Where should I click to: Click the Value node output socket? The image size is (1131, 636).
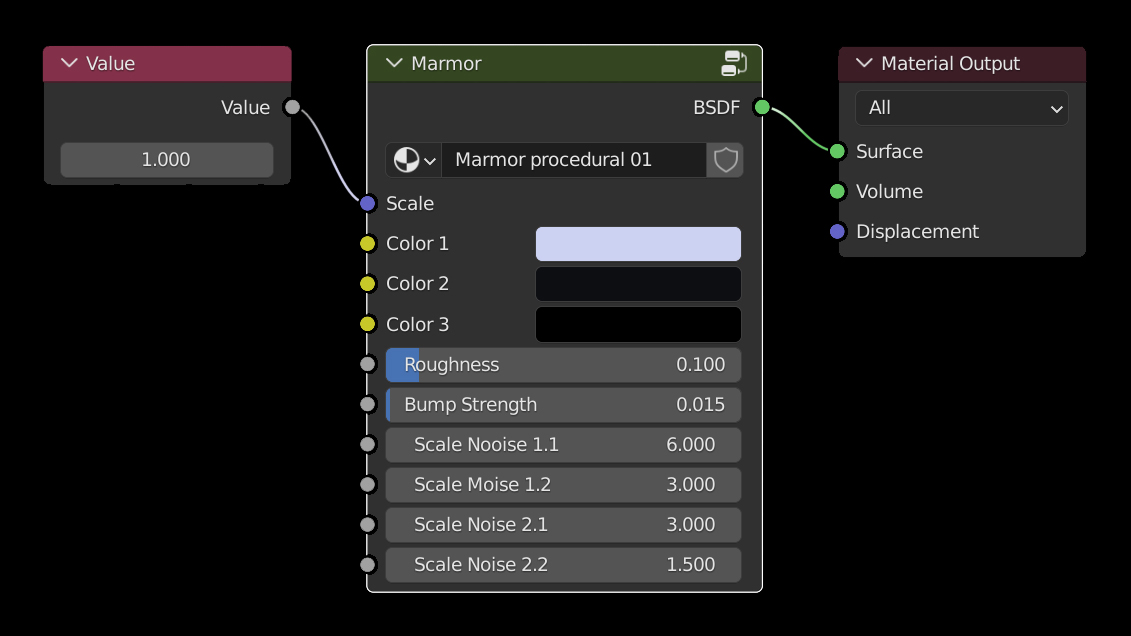coord(292,107)
